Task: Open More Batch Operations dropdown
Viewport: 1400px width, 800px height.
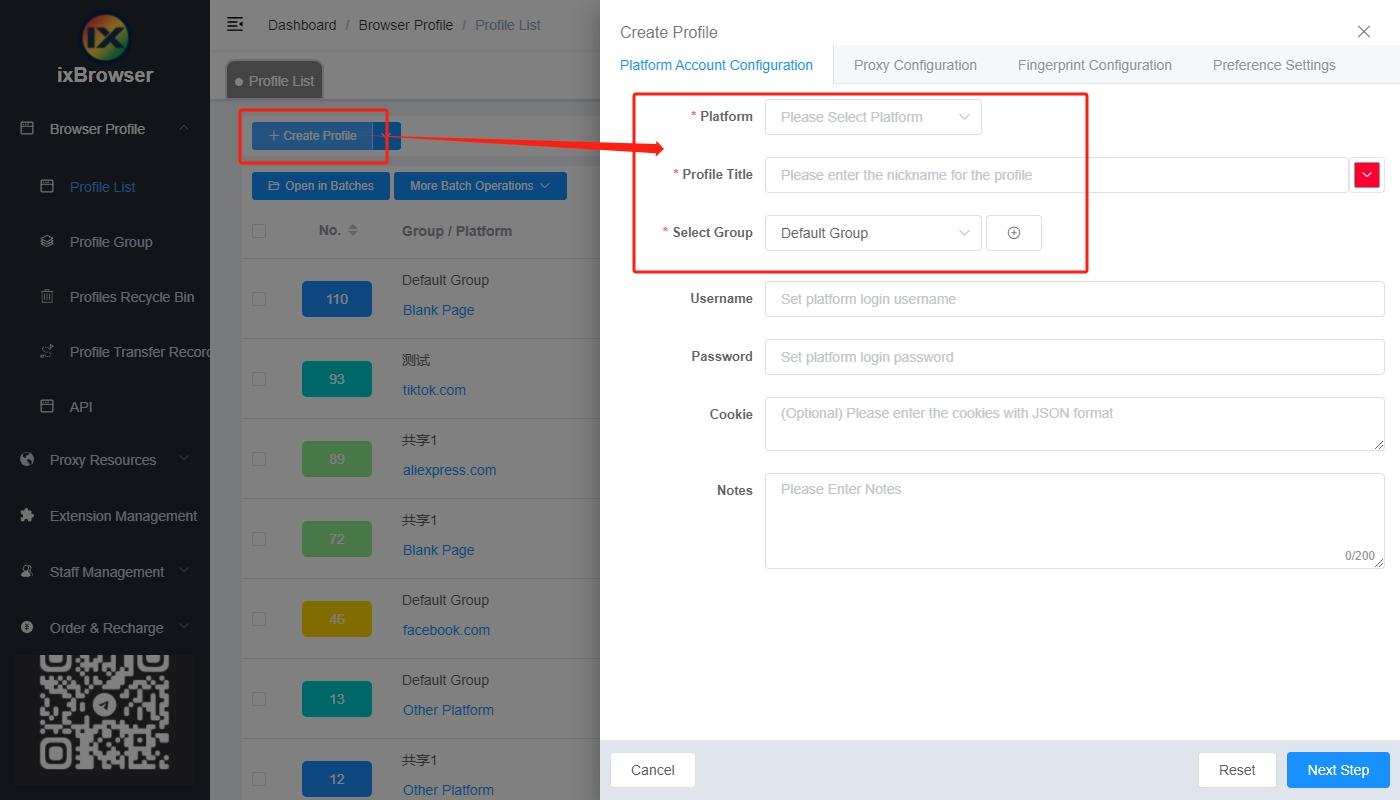Action: 480,186
